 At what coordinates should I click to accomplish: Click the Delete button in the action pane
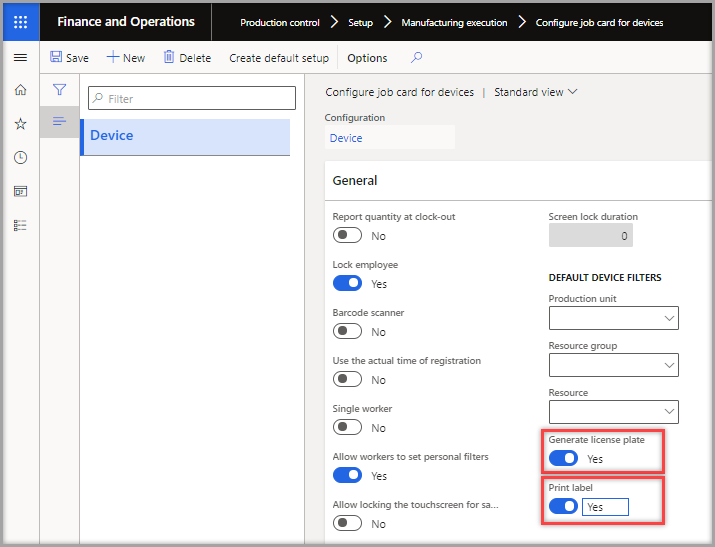click(x=187, y=57)
